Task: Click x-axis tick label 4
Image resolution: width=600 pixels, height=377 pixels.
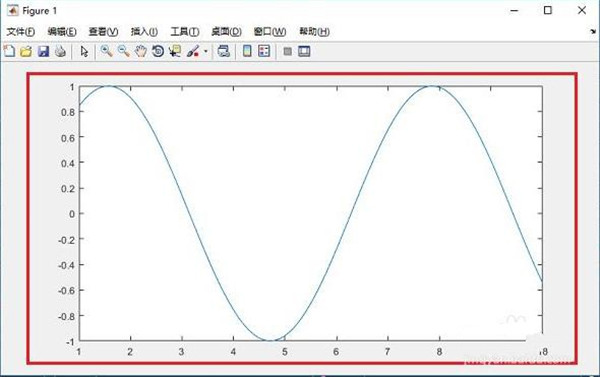Action: click(x=233, y=352)
